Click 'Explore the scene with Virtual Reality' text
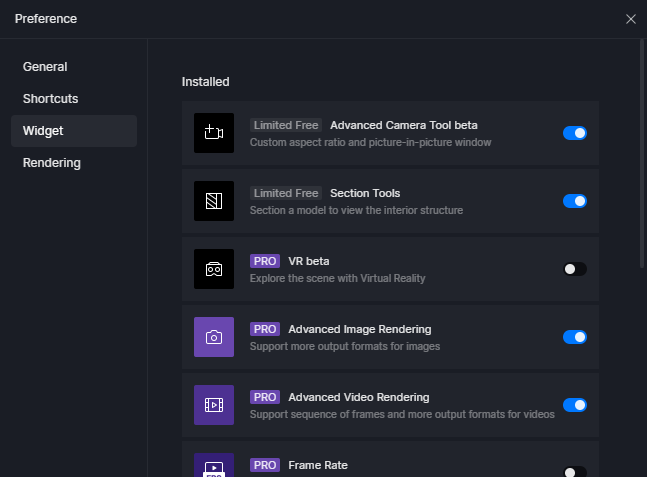This screenshot has width=647, height=477. pyautogui.click(x=338, y=279)
